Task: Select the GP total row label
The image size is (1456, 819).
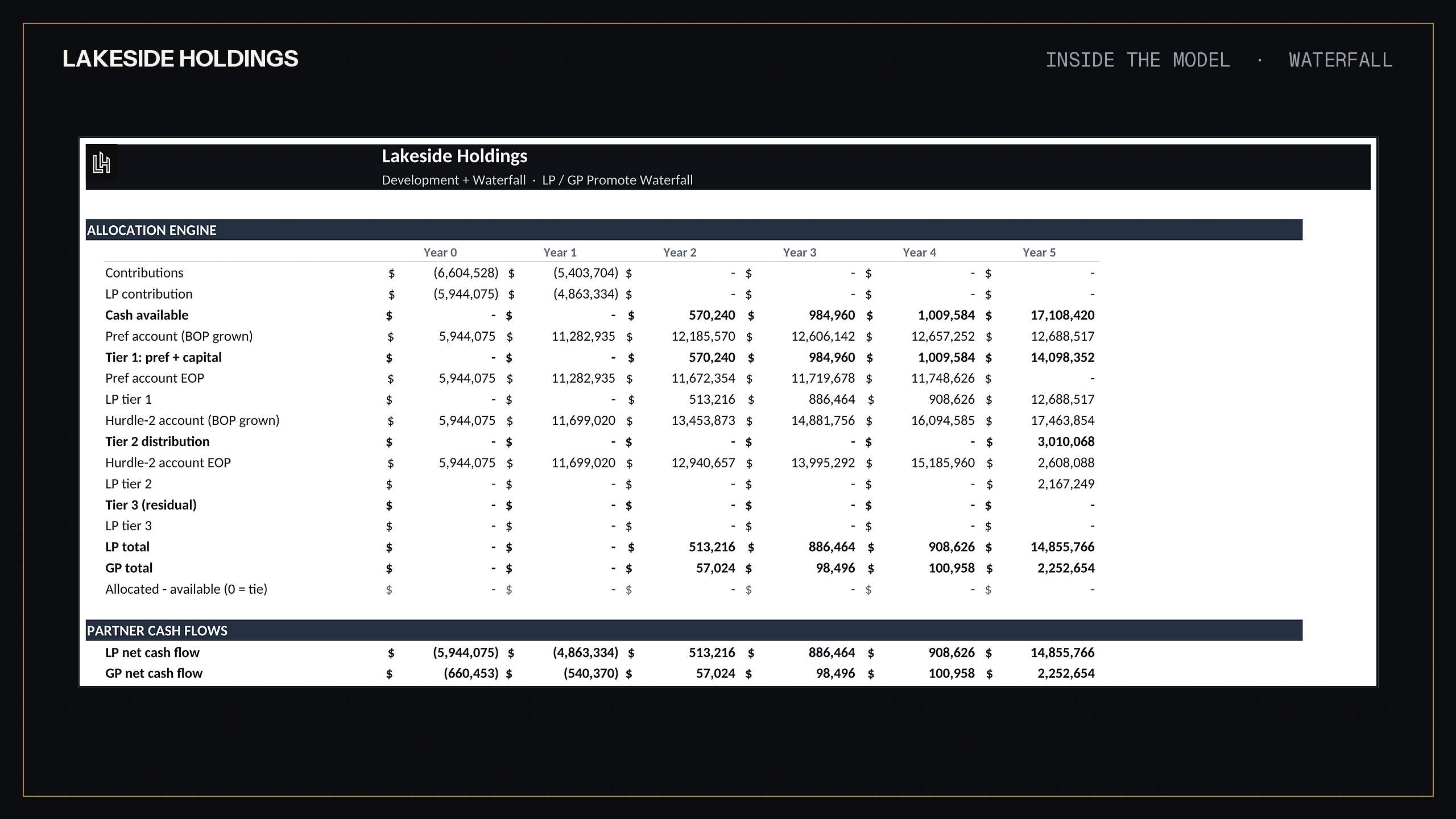Action: [x=129, y=567]
